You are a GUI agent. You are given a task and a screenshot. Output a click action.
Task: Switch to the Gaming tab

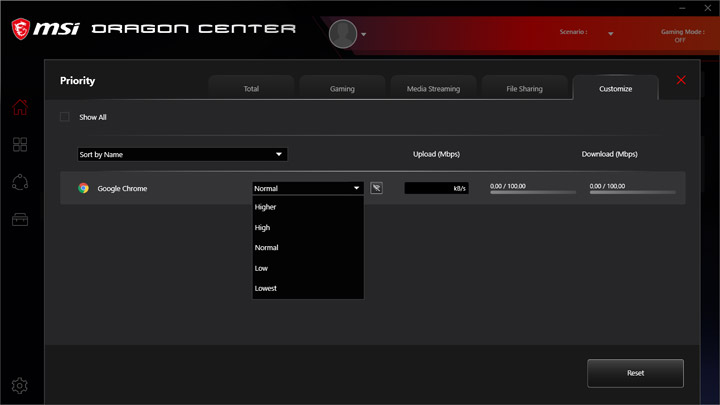(342, 88)
